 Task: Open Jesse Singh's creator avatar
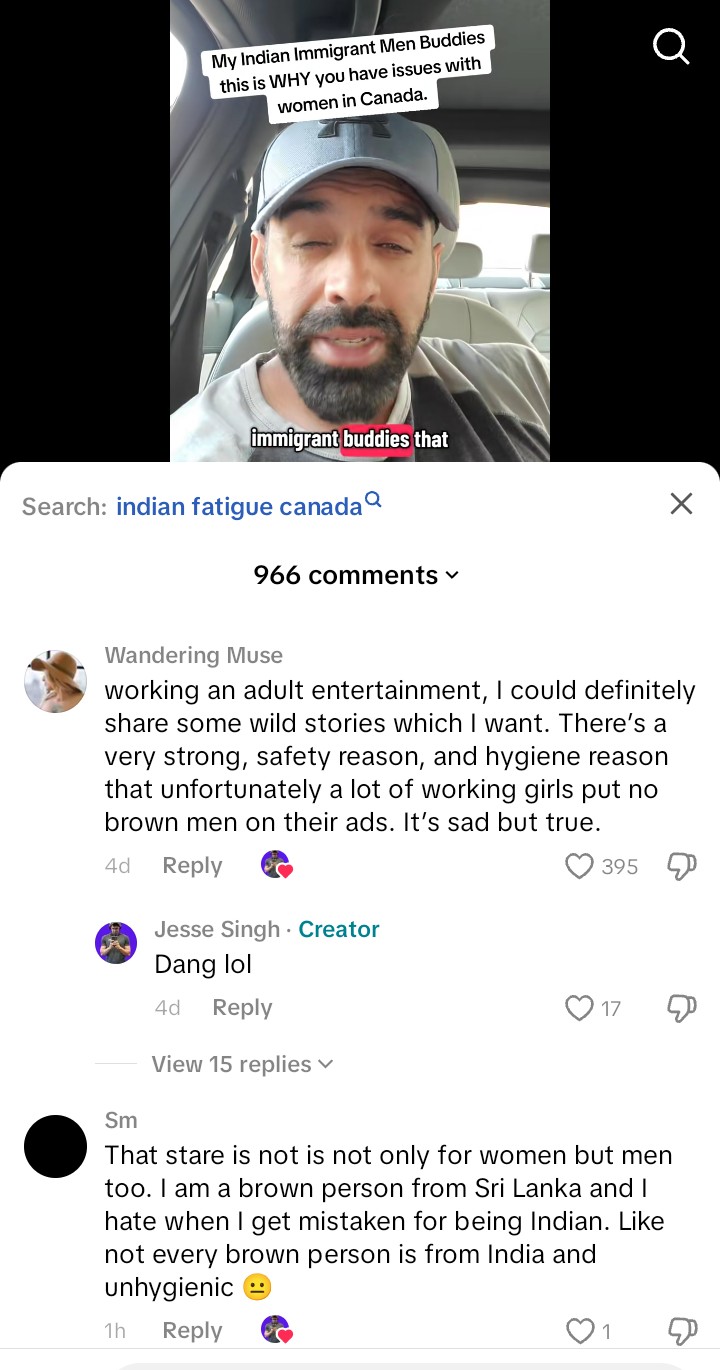[116, 943]
